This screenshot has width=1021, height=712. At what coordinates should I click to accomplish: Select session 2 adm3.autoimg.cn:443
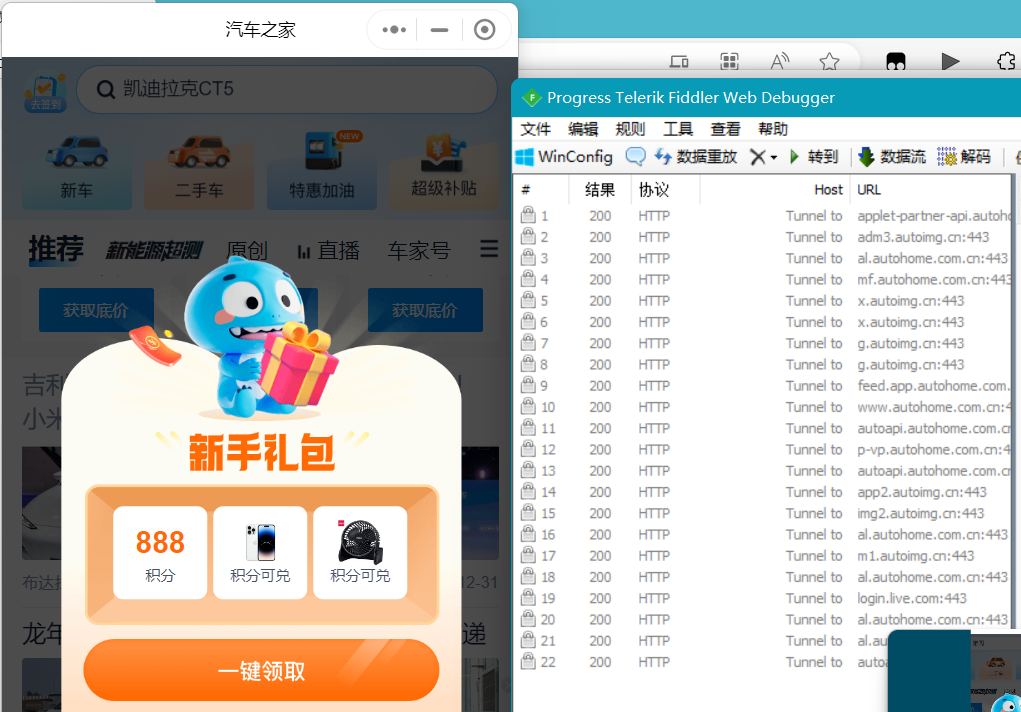[x=763, y=237]
